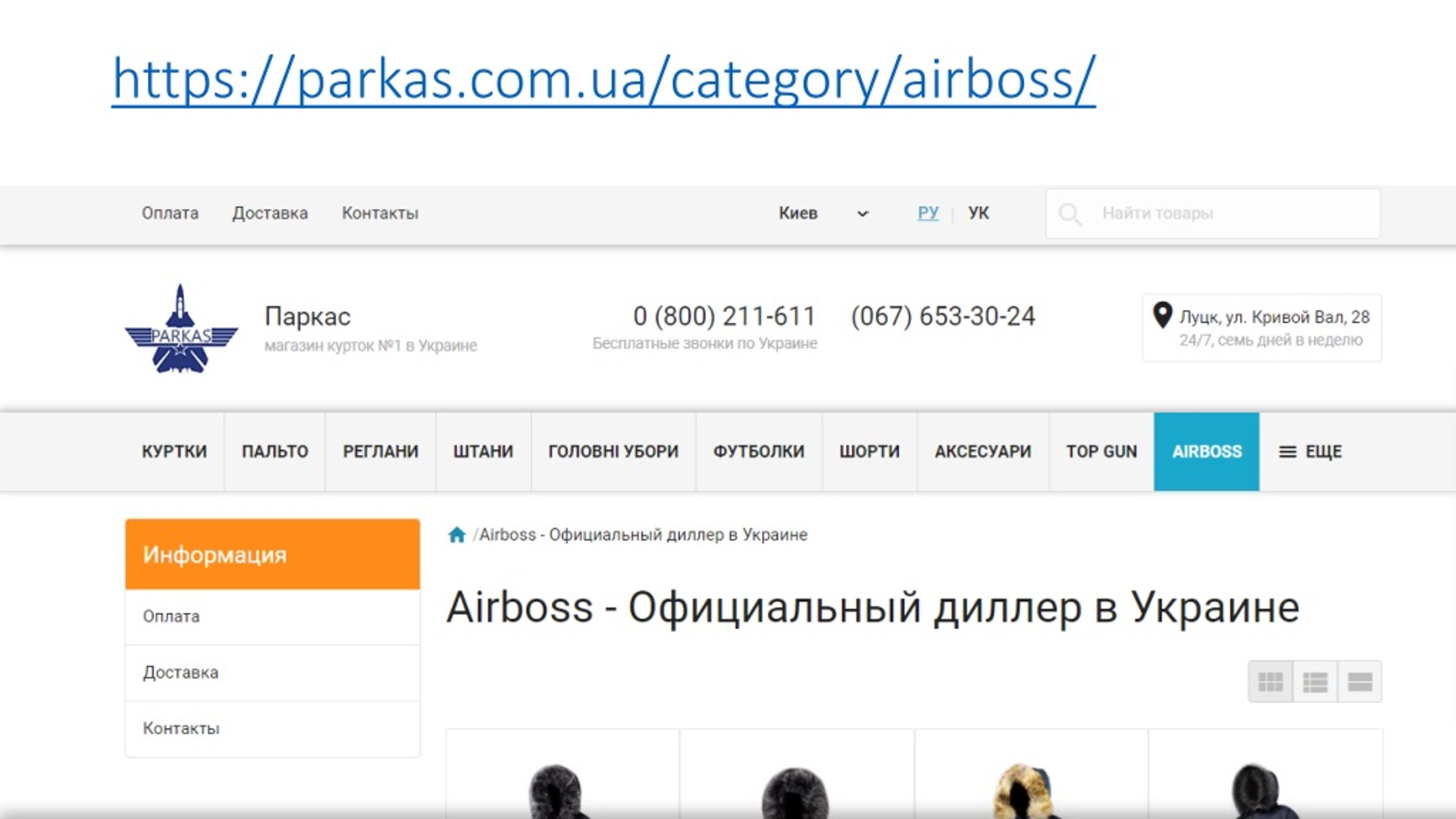Click text Бесплатные звонки по Украине
1456x819 pixels.
705,344
